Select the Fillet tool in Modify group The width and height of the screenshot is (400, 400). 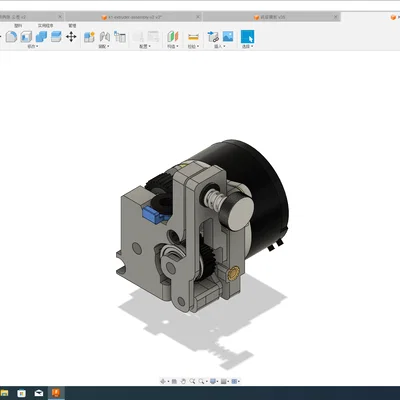point(11,36)
